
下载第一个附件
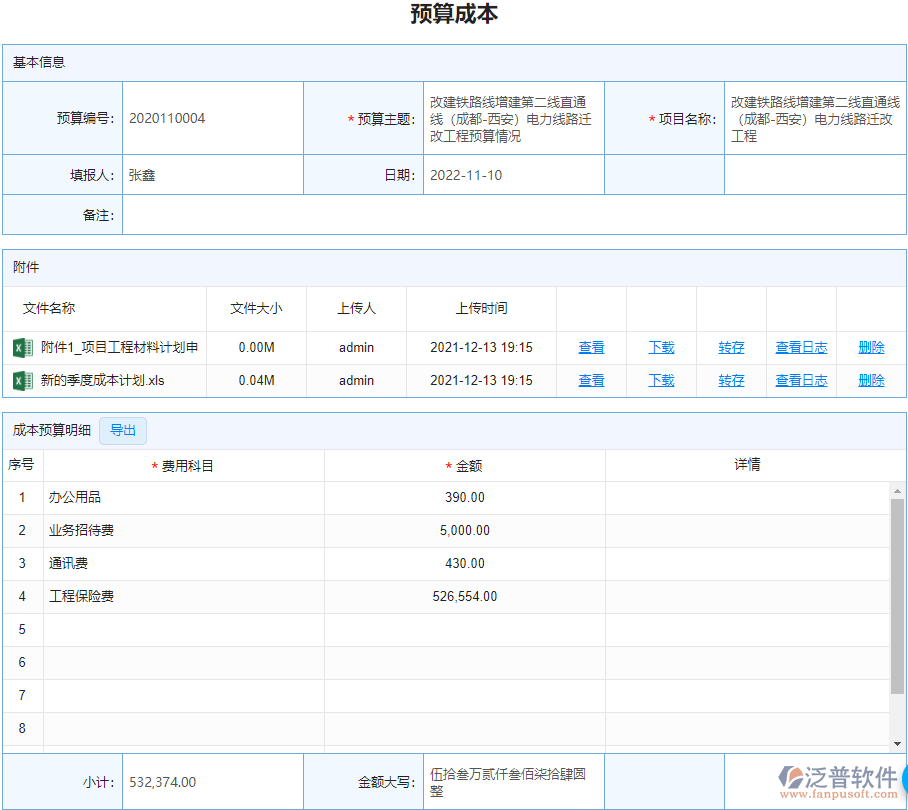point(661,348)
